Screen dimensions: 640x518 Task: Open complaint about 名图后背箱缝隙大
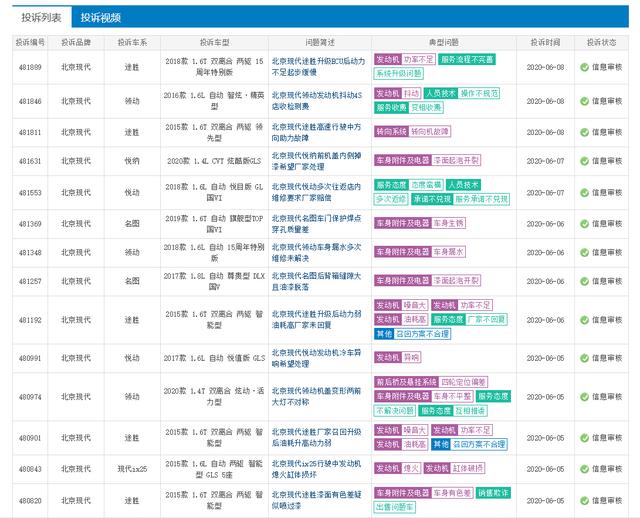point(316,281)
